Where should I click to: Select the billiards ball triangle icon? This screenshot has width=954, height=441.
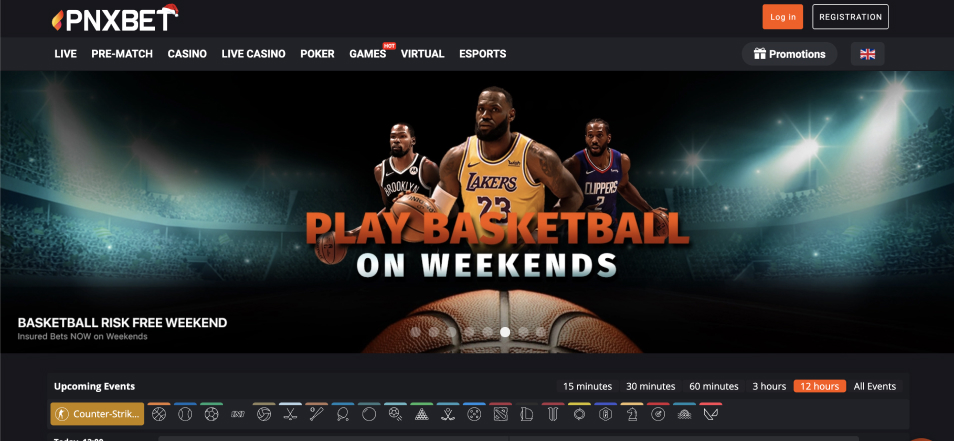pyautogui.click(x=421, y=414)
